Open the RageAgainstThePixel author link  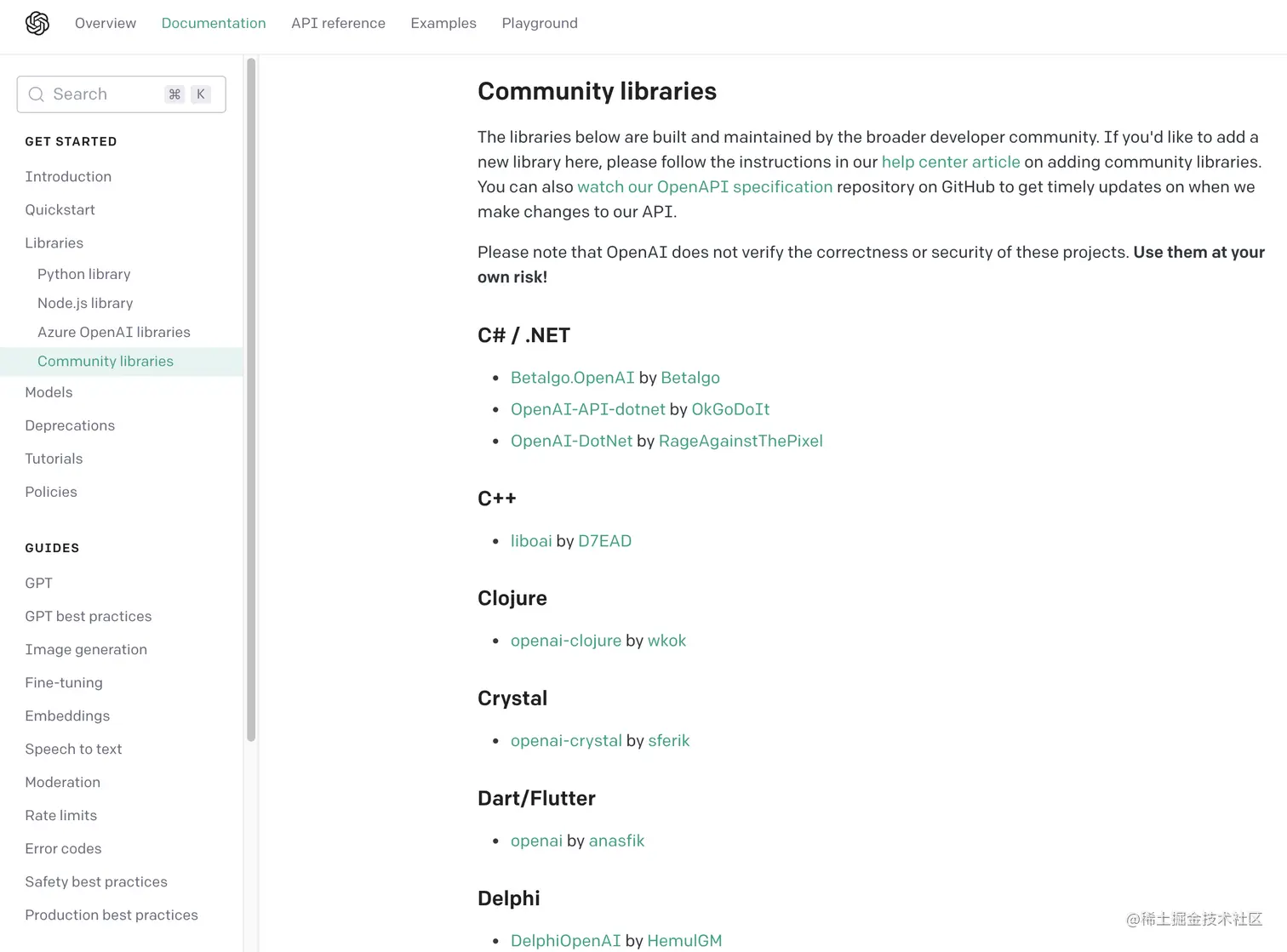point(741,441)
